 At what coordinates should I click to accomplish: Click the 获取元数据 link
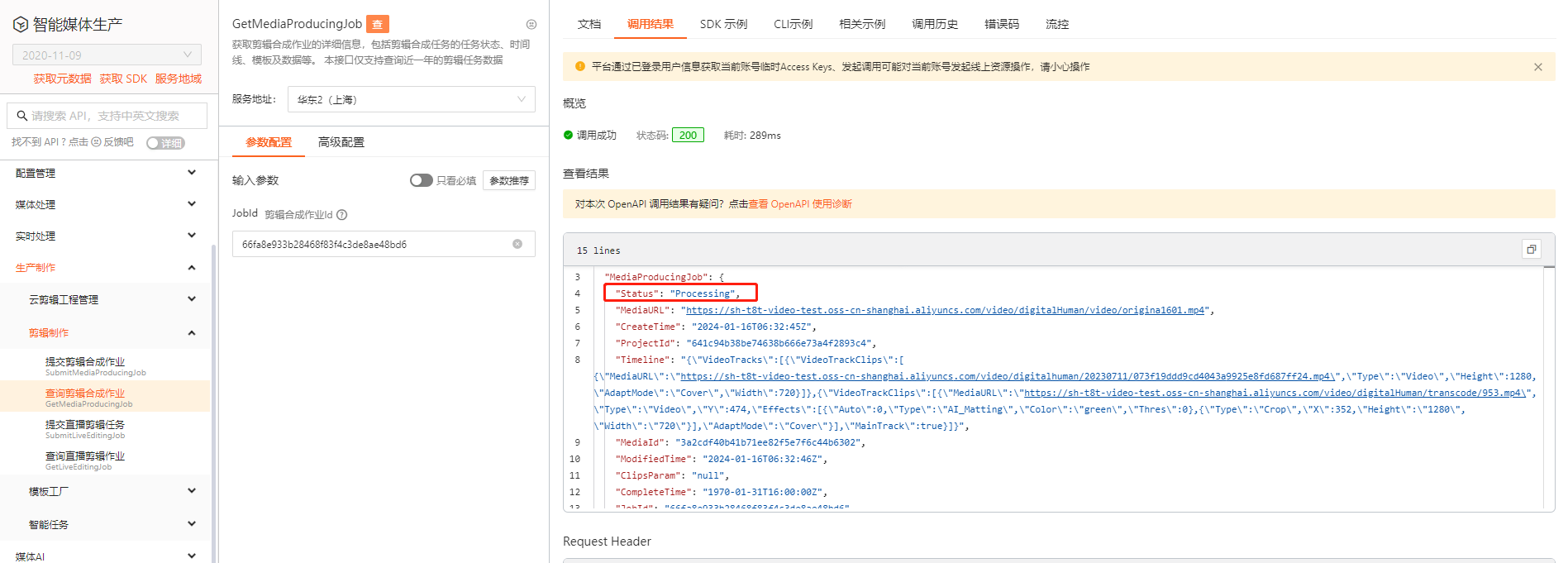(63, 79)
